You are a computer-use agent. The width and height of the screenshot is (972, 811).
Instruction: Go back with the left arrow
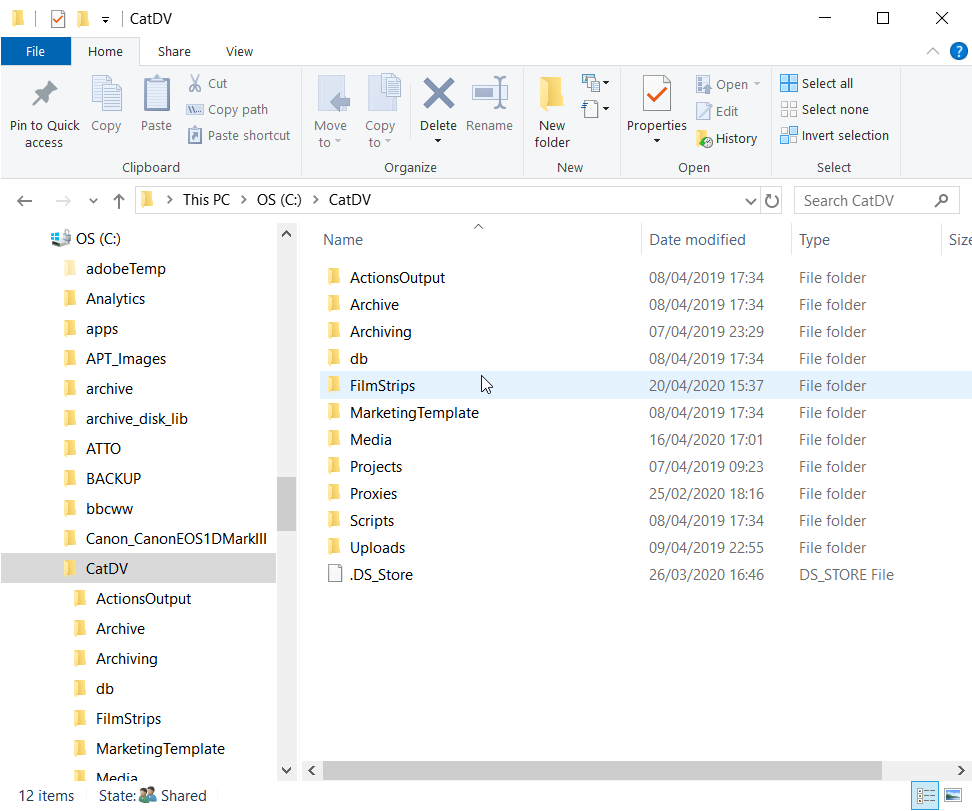point(25,201)
